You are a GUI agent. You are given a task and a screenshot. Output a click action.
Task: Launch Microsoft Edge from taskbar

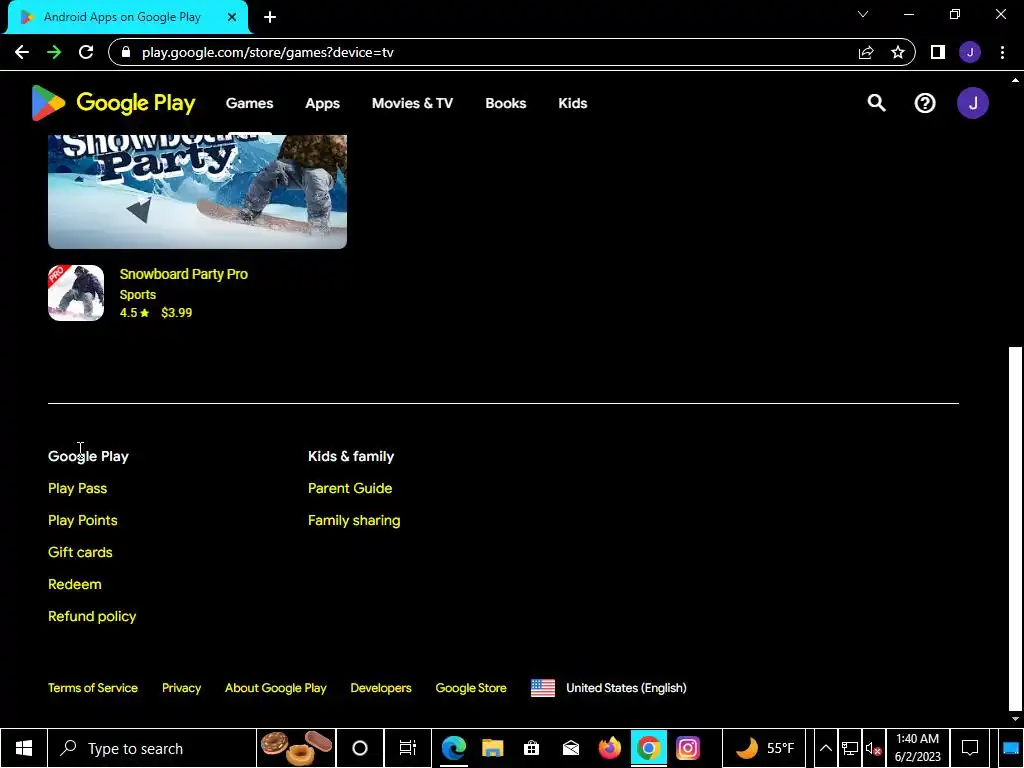point(454,748)
